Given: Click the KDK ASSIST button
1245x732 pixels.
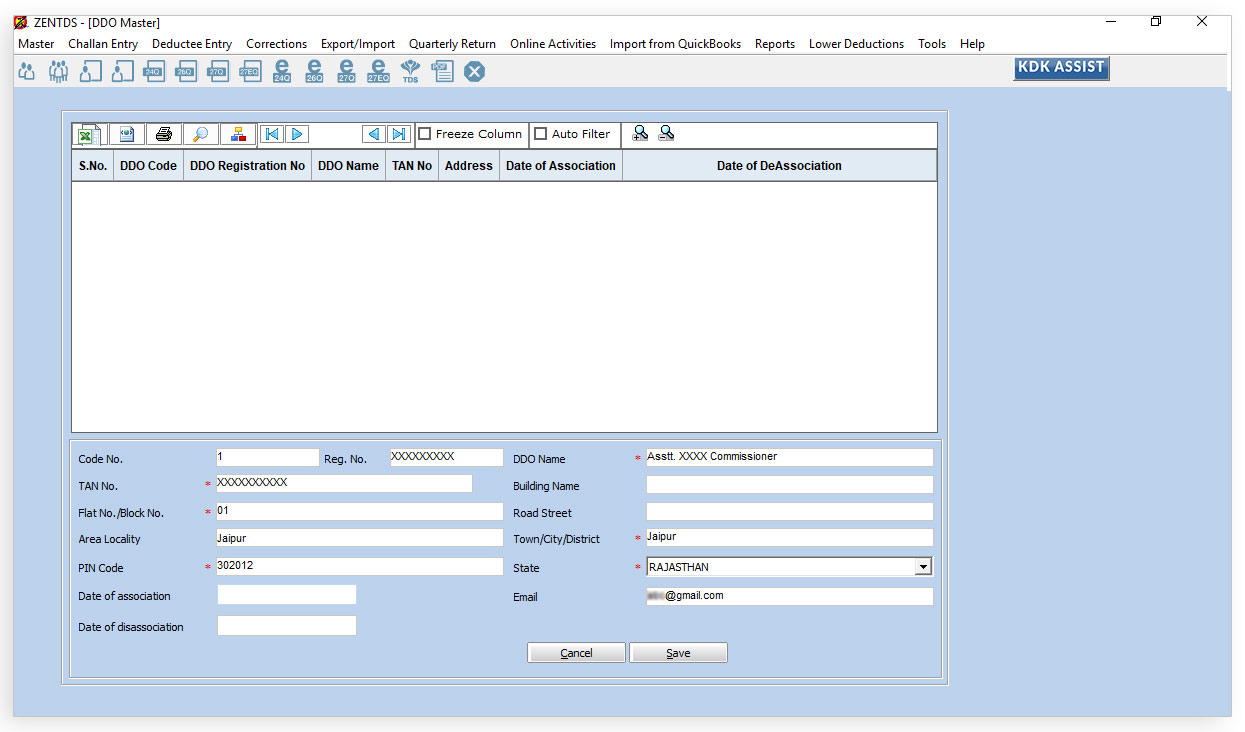Looking at the screenshot, I should point(1060,68).
